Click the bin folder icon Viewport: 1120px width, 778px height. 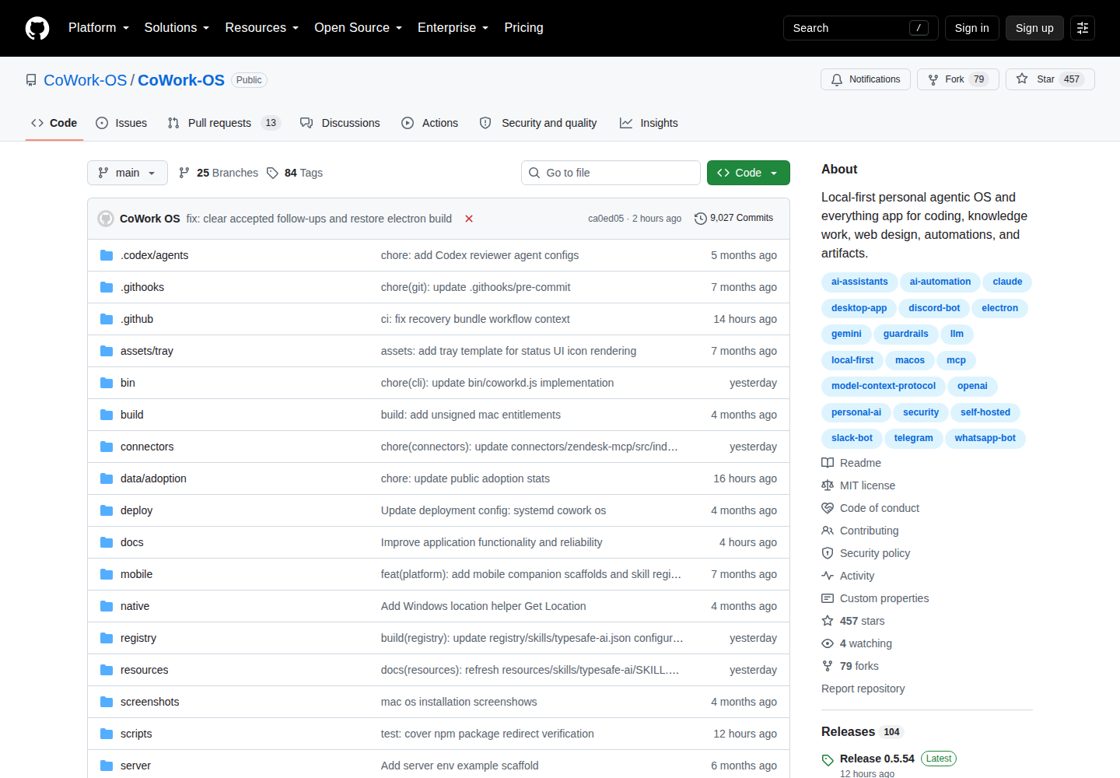pyautogui.click(x=106, y=383)
